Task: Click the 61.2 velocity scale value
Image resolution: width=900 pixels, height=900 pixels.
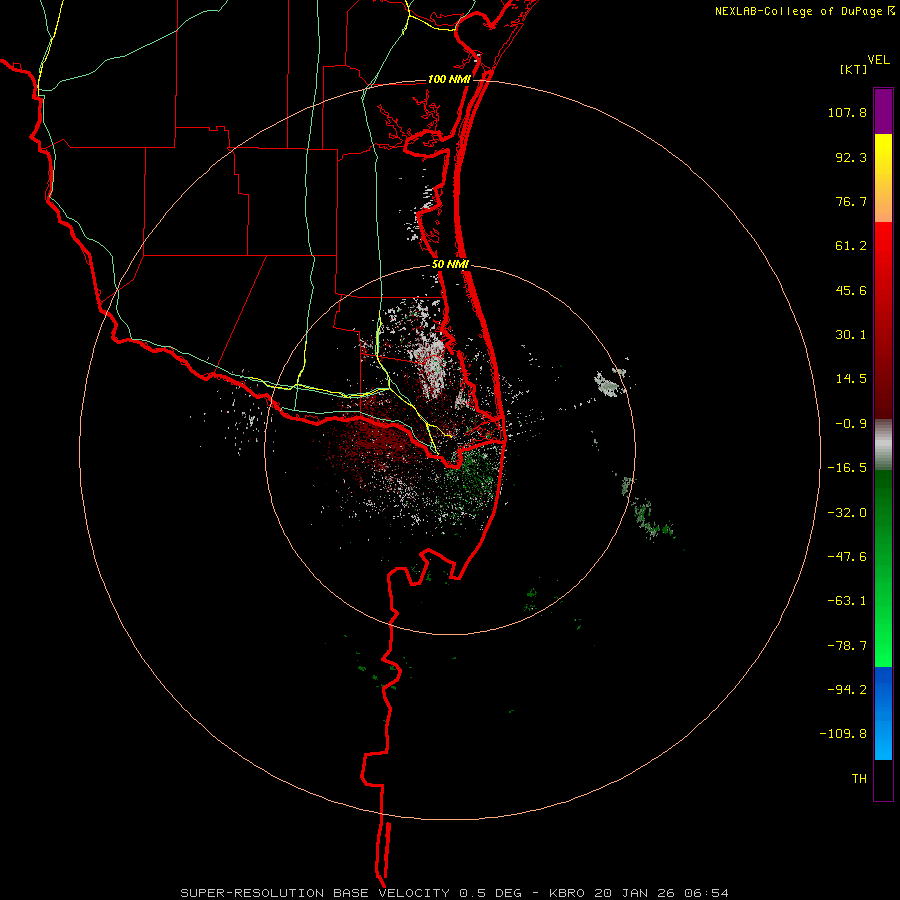Action: click(851, 246)
